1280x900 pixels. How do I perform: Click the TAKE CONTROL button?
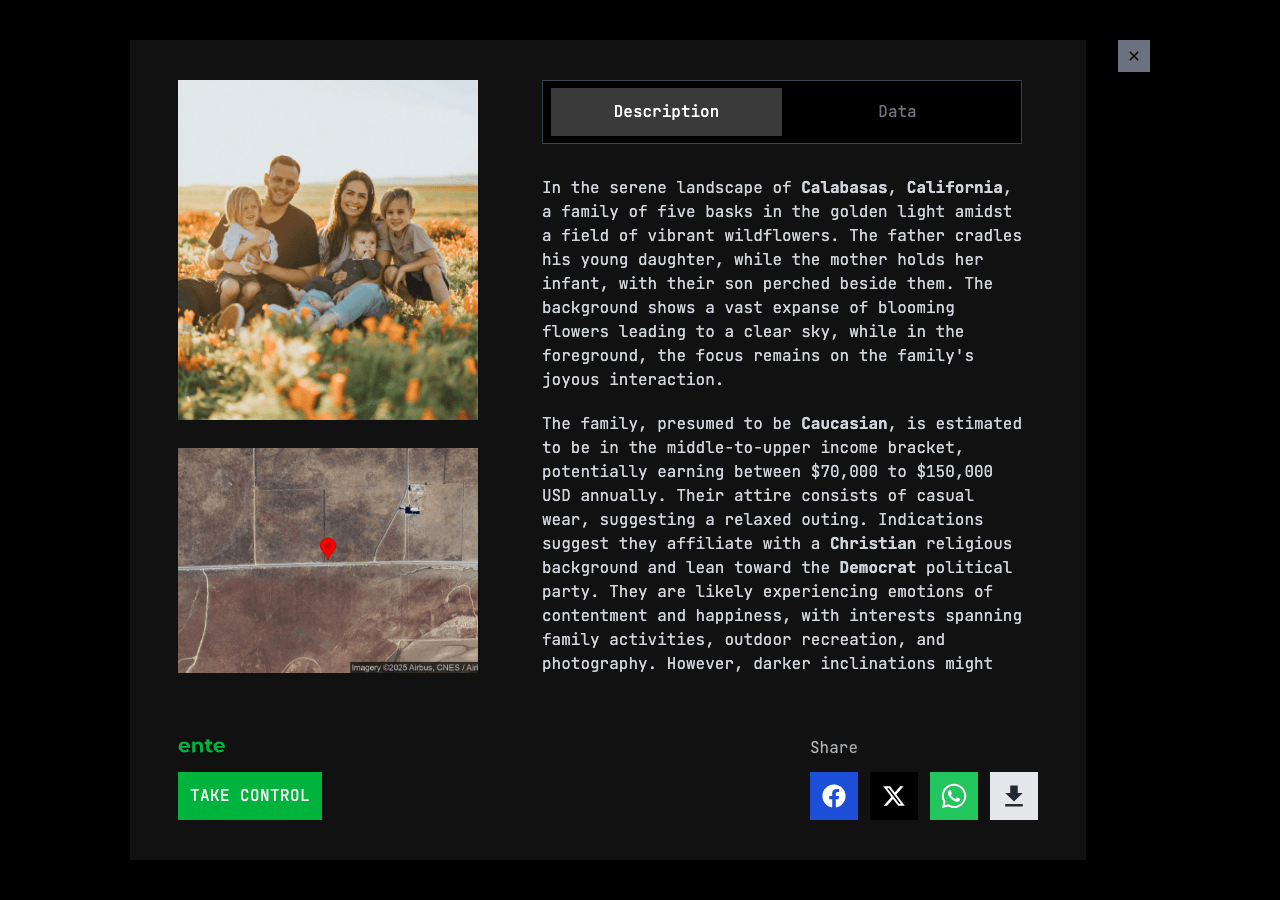[250, 796]
